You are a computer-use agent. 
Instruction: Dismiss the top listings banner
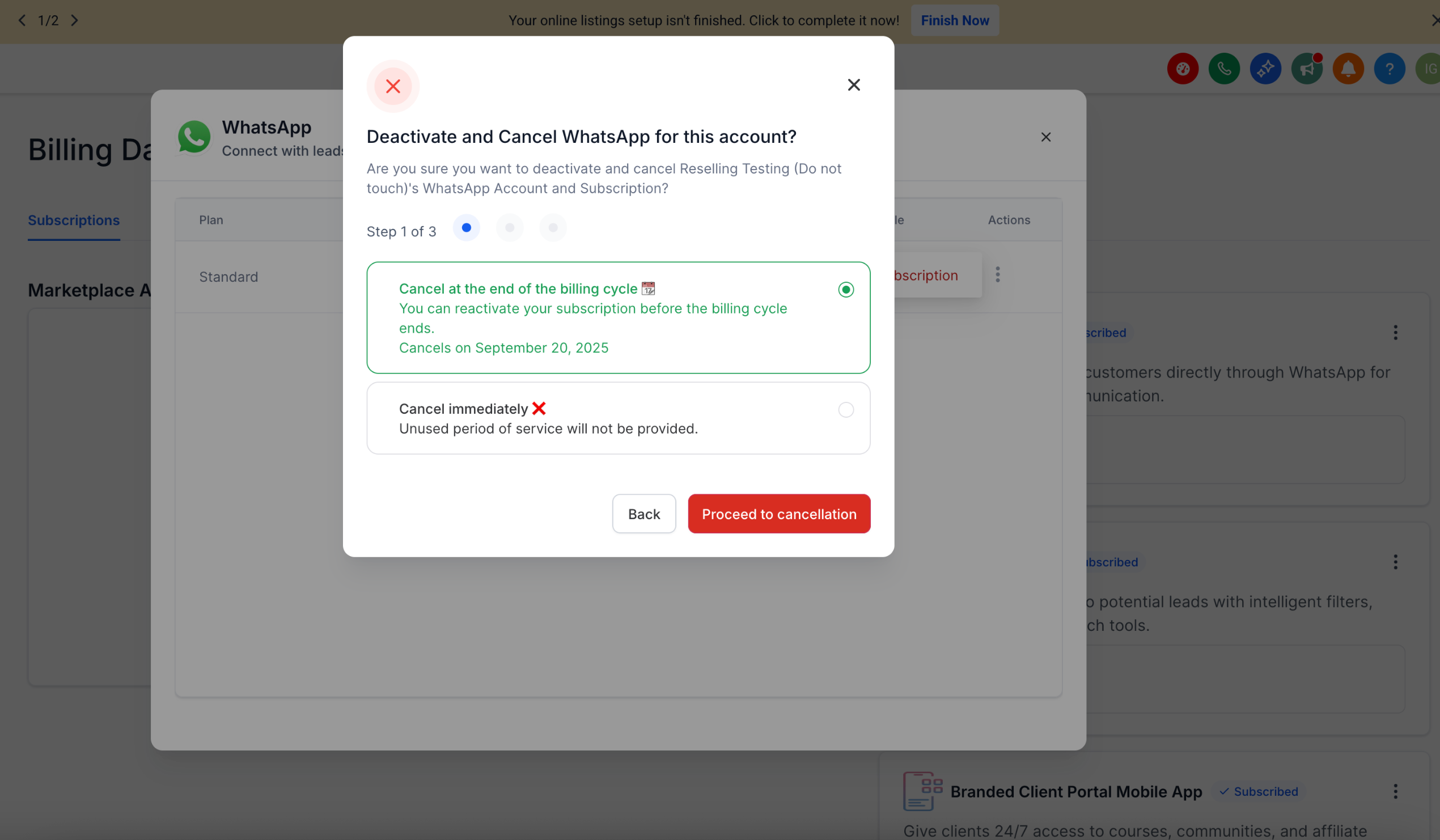tap(1434, 20)
